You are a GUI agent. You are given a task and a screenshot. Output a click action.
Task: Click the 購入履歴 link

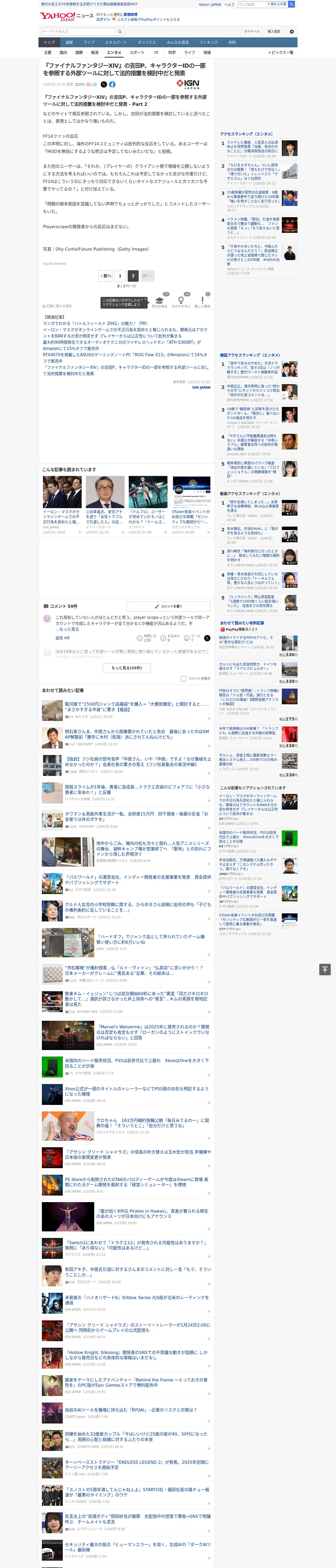pyautogui.click(x=274, y=31)
